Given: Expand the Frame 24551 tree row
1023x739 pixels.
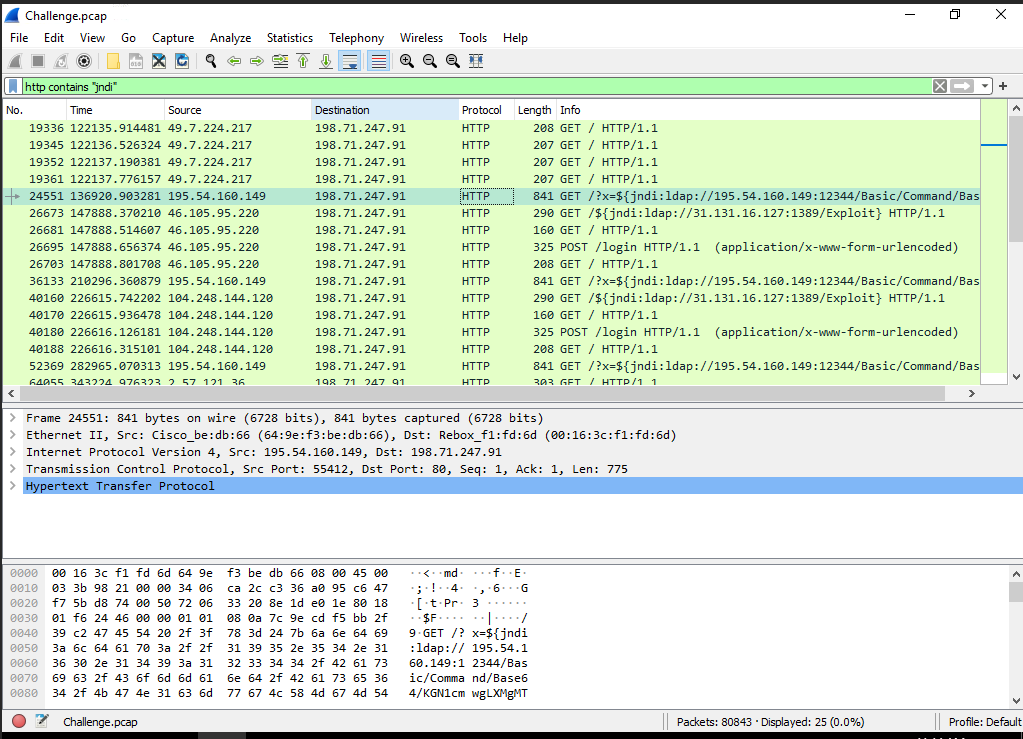Looking at the screenshot, I should [12, 417].
